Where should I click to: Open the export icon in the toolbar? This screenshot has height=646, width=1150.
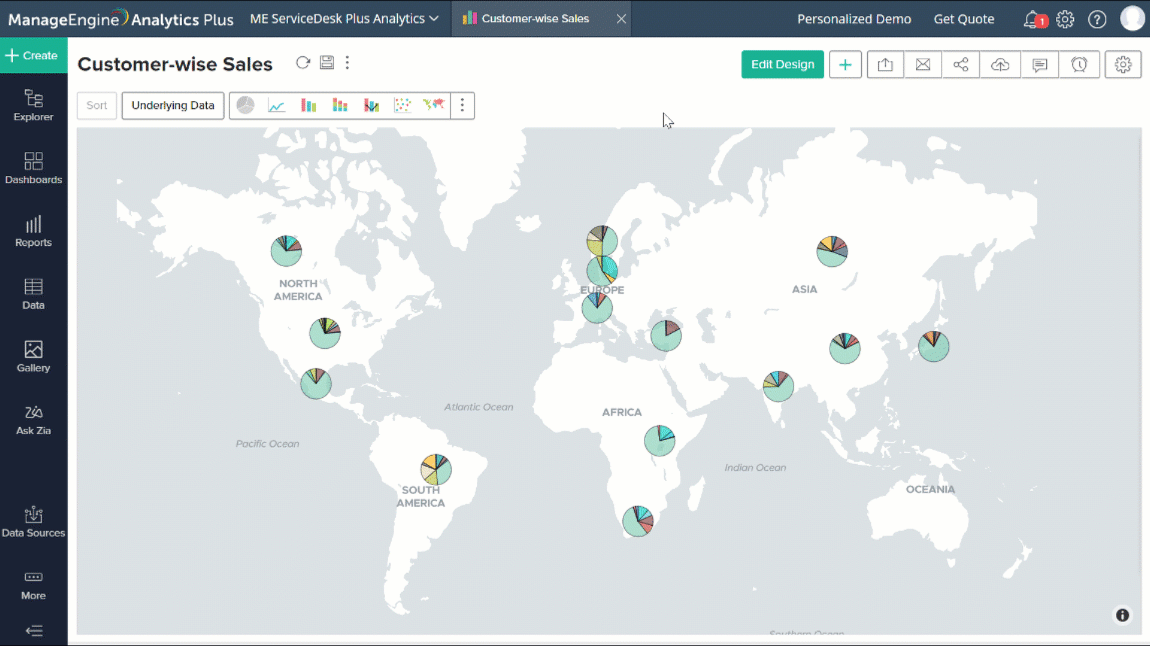885,65
